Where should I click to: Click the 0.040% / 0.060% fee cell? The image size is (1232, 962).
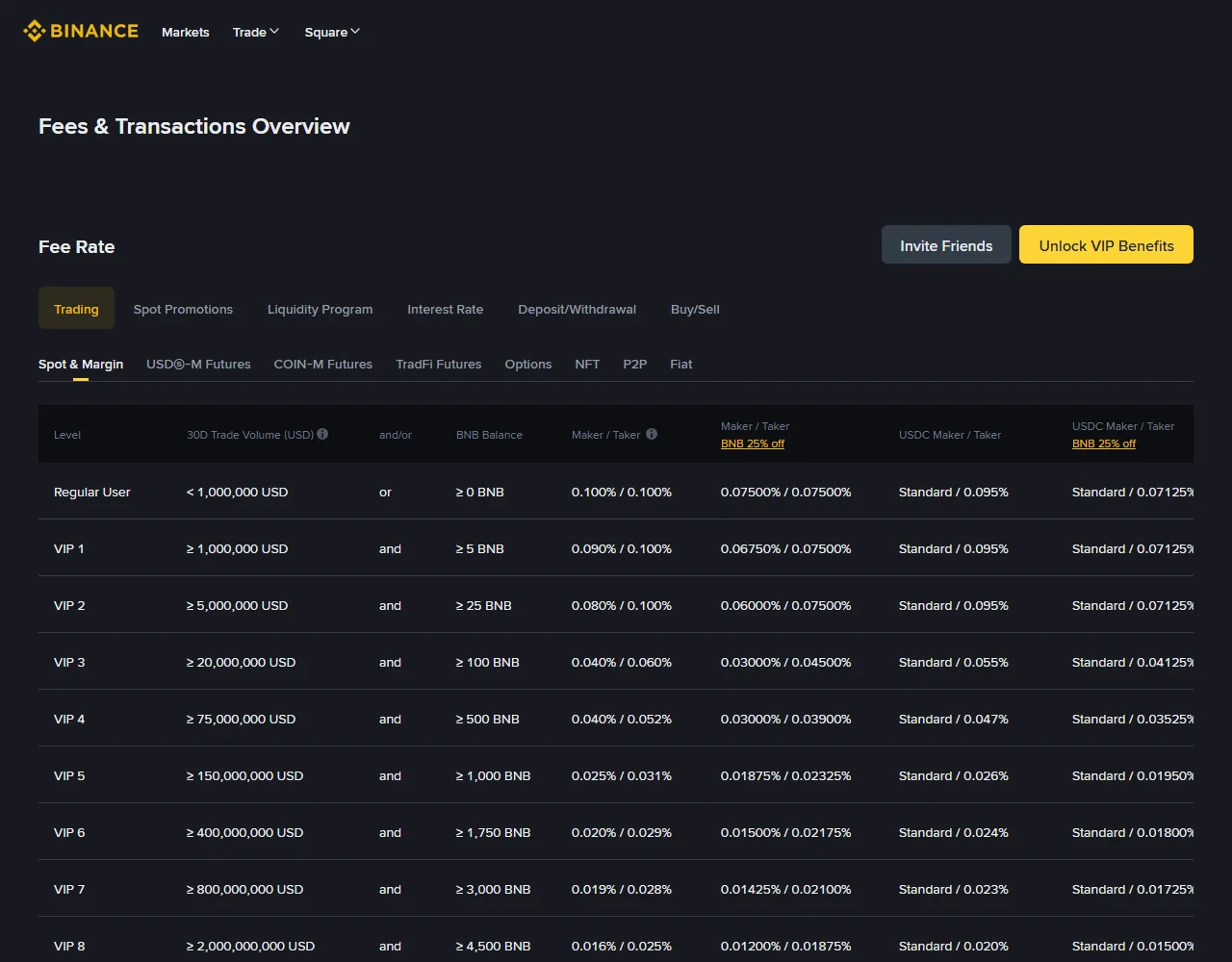[622, 662]
